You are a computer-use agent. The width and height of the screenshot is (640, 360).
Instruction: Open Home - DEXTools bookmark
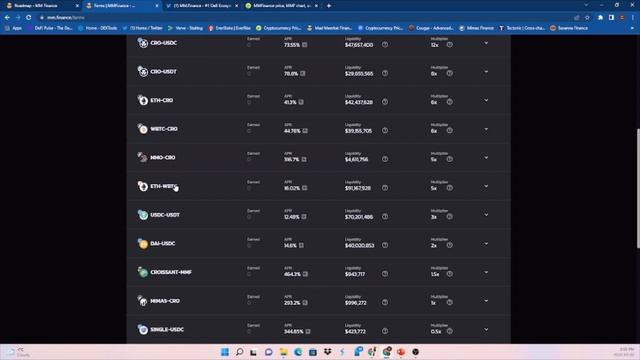coord(98,28)
